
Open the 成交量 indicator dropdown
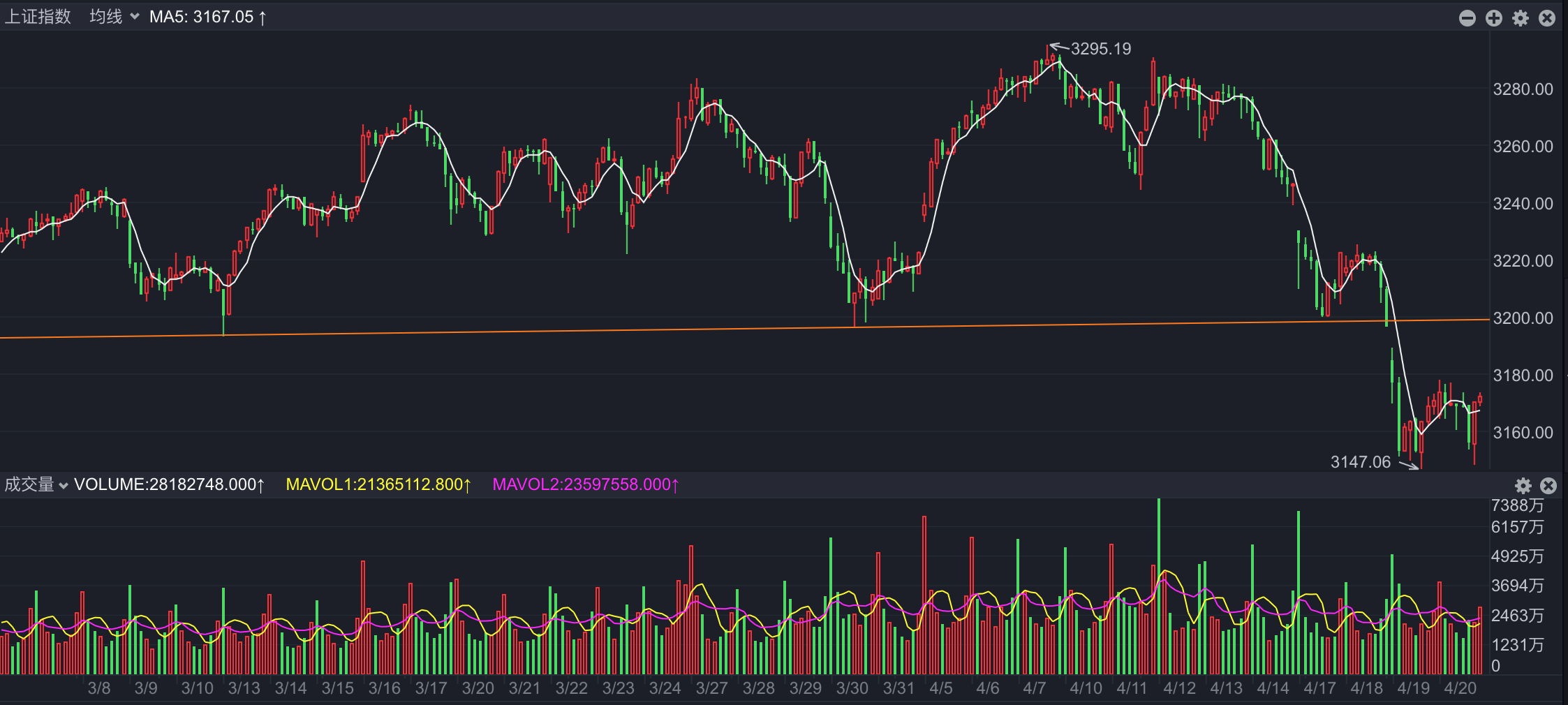tap(36, 484)
